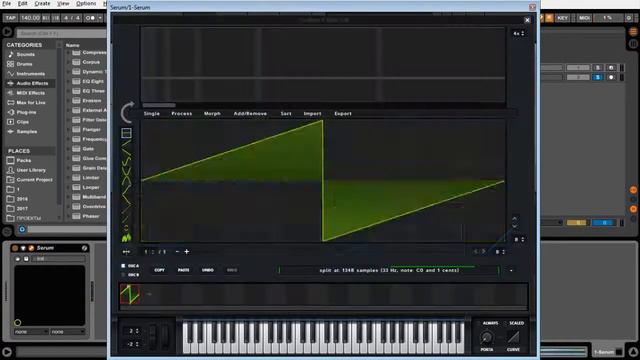Open the 2016 folder in Places
Screen dimensions: 640x360
point(22,199)
